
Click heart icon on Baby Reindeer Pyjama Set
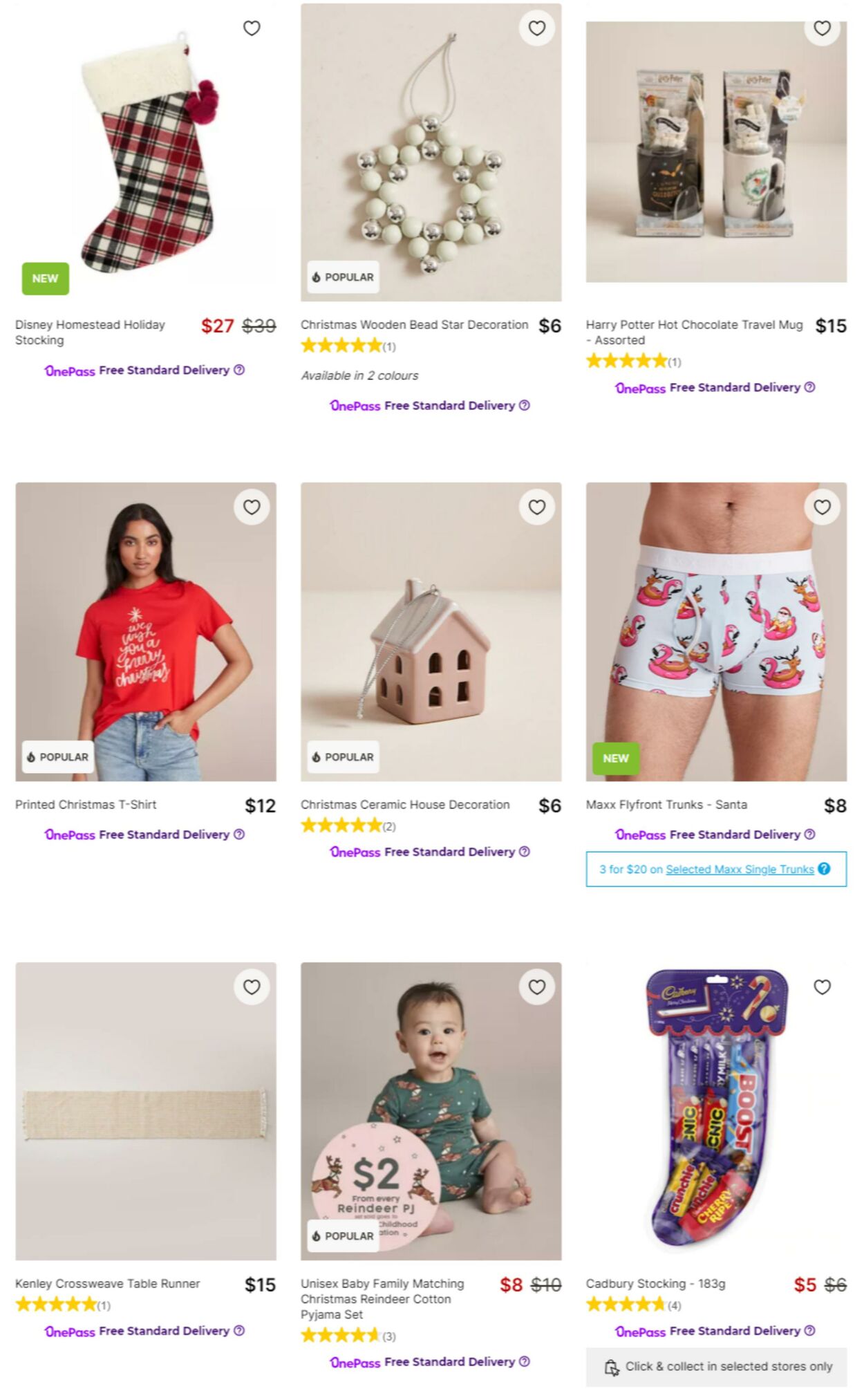click(x=537, y=987)
